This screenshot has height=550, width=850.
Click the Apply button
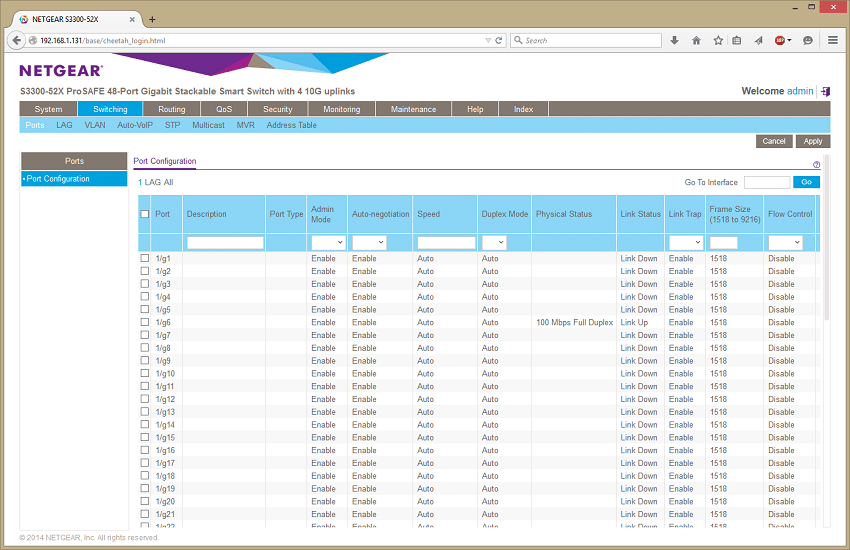(813, 141)
